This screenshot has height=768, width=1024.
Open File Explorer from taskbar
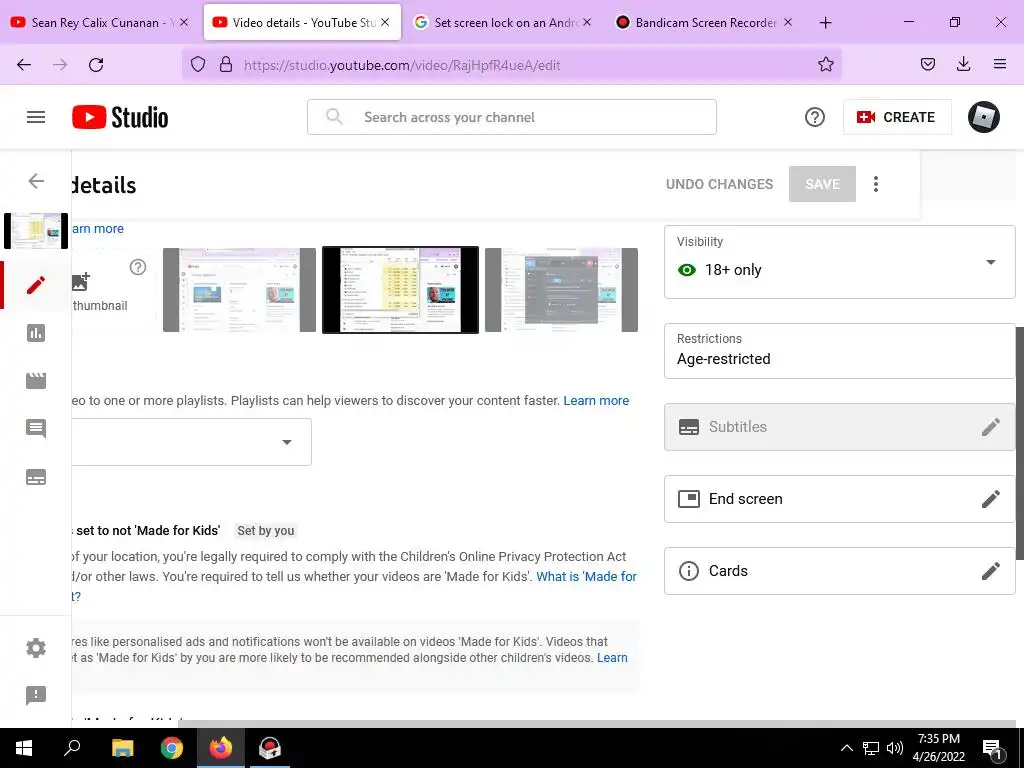click(x=122, y=748)
